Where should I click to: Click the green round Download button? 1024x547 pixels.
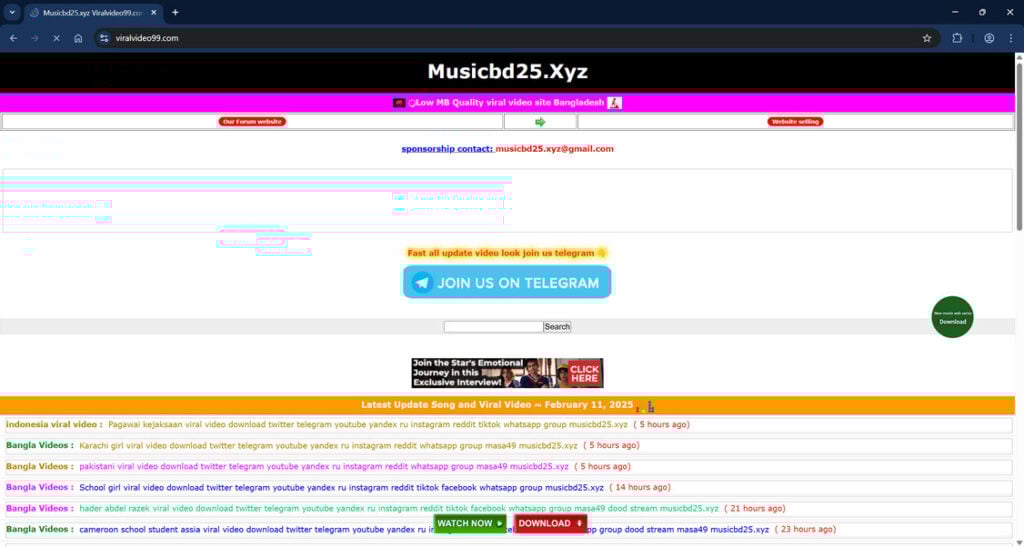(x=952, y=317)
